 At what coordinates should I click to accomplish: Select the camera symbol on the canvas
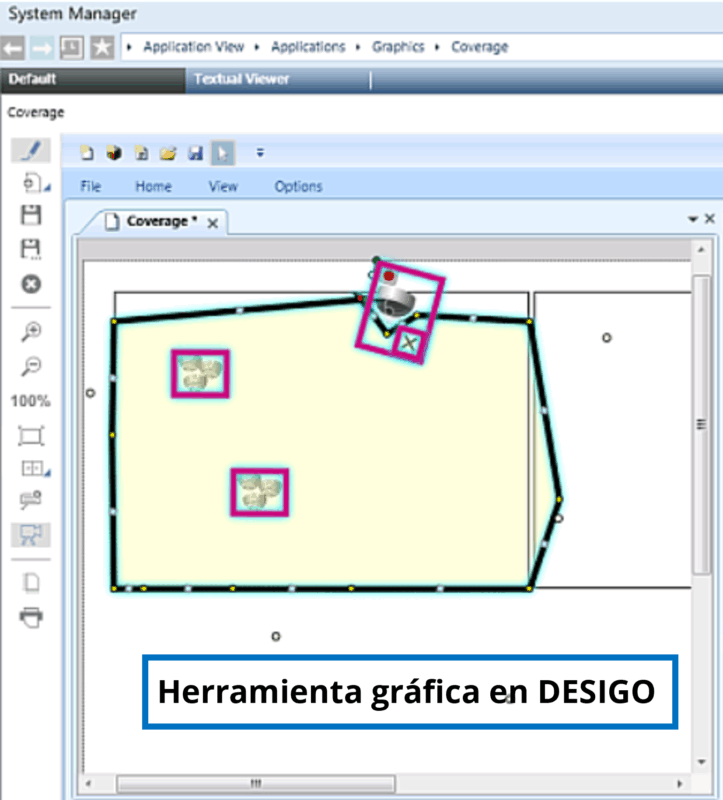tap(392, 299)
